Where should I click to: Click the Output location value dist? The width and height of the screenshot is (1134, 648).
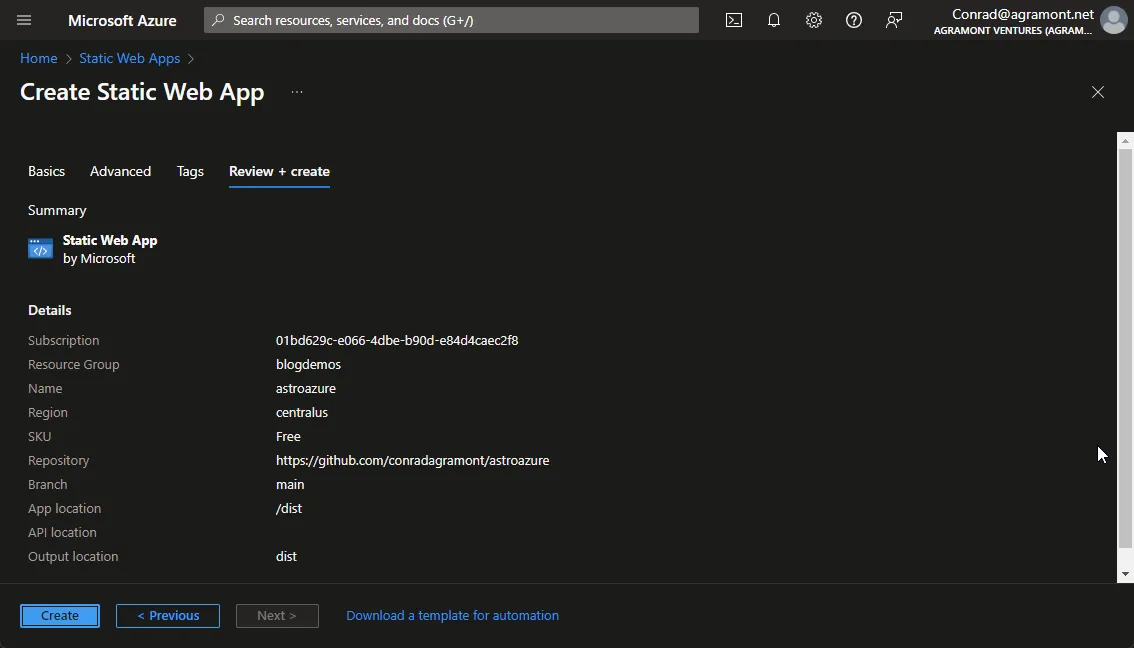click(286, 556)
